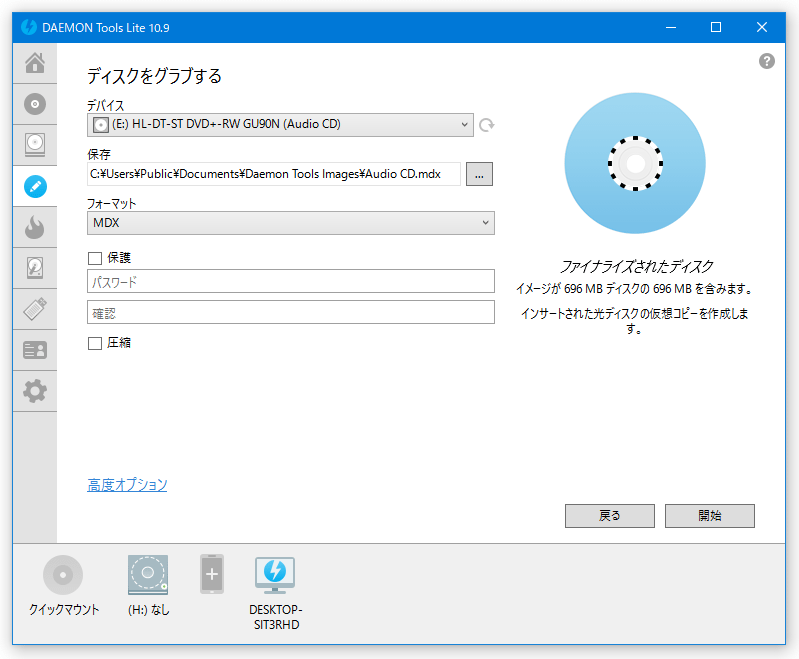Enable the 保護 protection checkbox

pos(95,258)
